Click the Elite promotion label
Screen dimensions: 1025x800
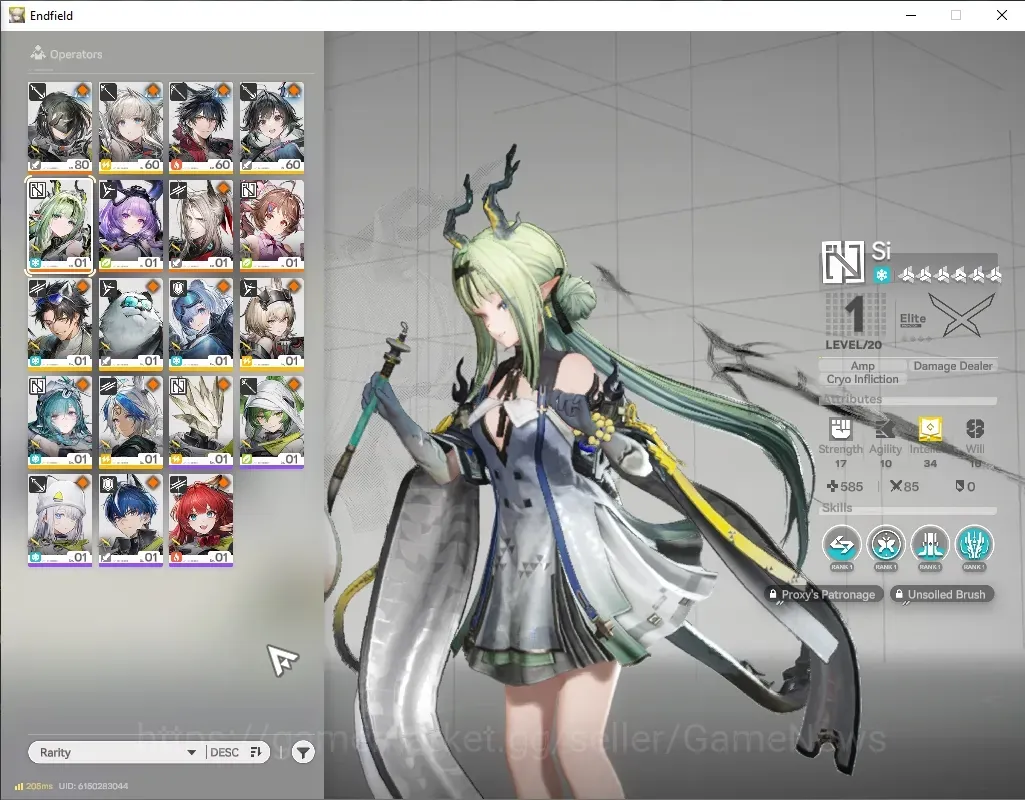(913, 320)
